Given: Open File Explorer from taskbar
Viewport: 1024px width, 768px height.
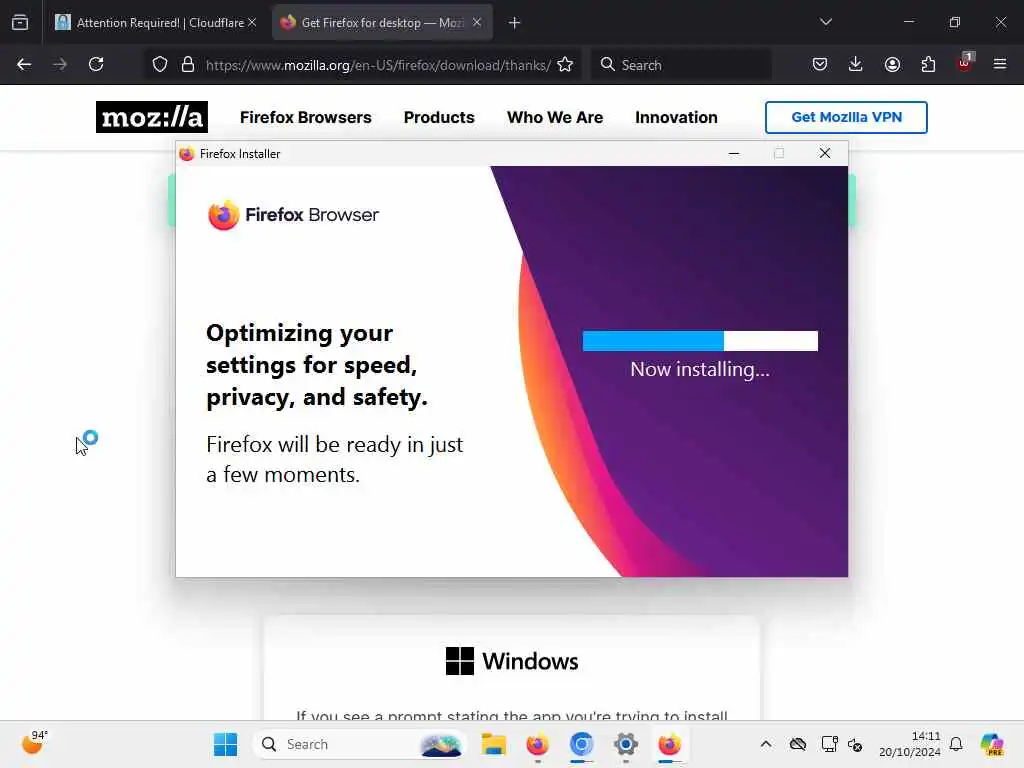Looking at the screenshot, I should (494, 744).
